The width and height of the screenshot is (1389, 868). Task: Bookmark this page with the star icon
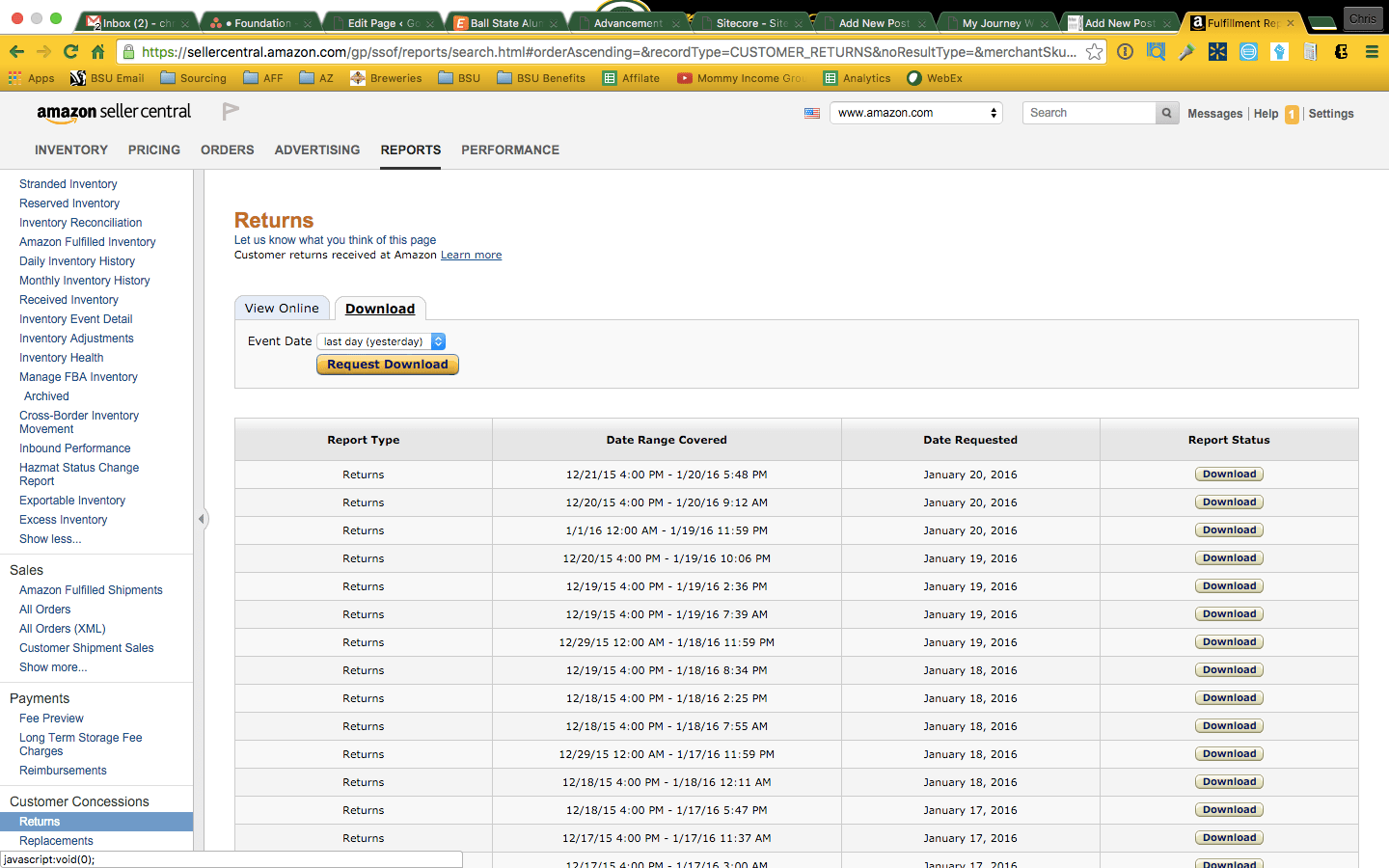[1094, 52]
